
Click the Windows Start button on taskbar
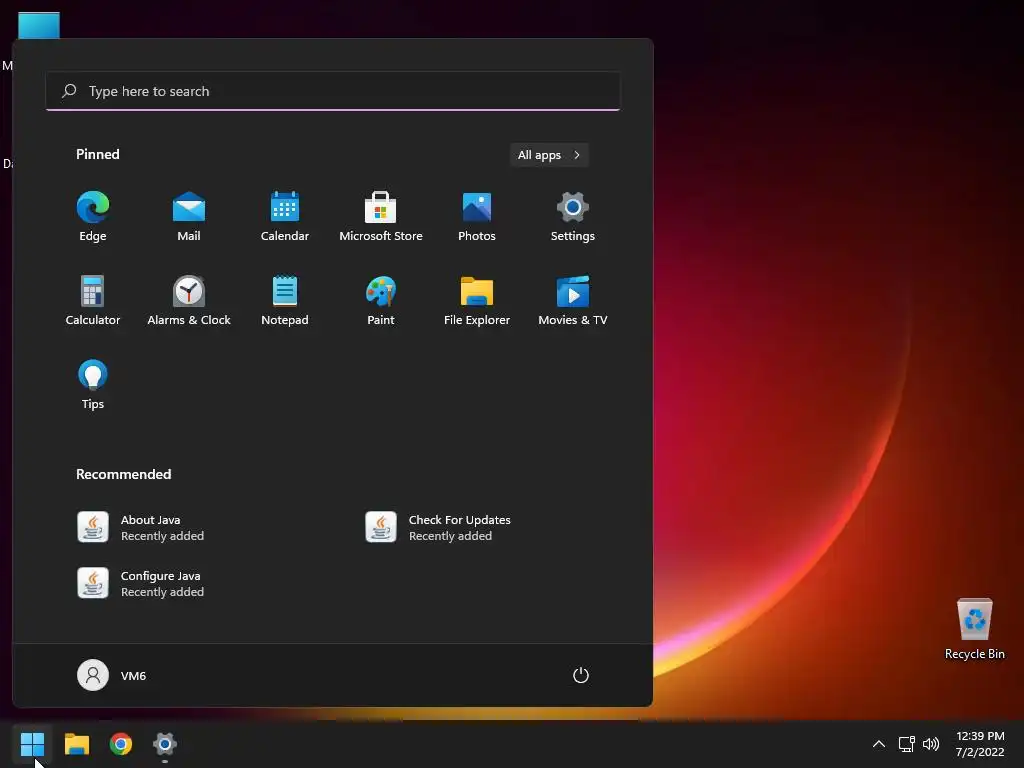point(32,744)
